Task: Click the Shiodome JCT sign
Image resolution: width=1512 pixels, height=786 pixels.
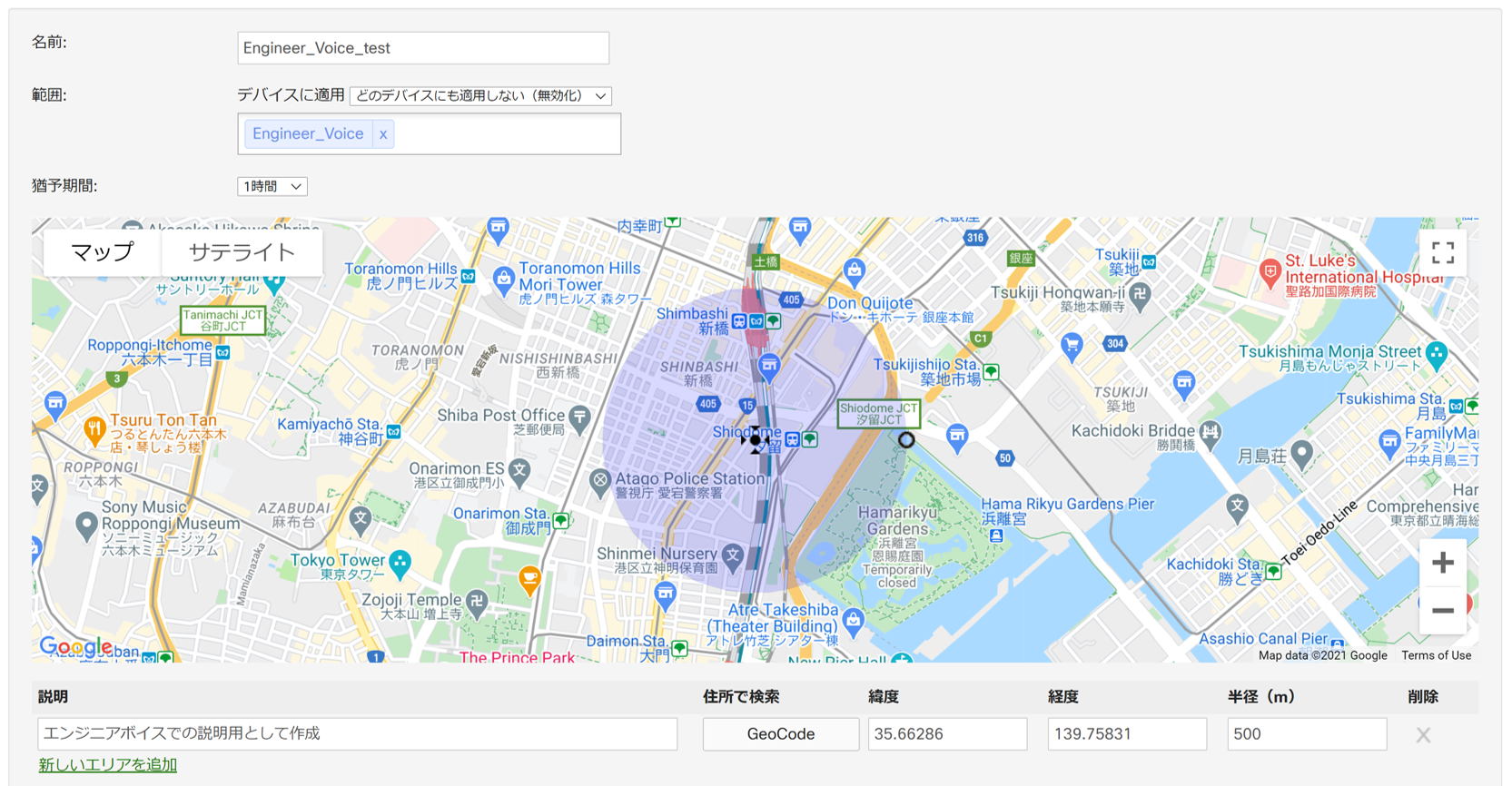Action: pyautogui.click(x=878, y=414)
